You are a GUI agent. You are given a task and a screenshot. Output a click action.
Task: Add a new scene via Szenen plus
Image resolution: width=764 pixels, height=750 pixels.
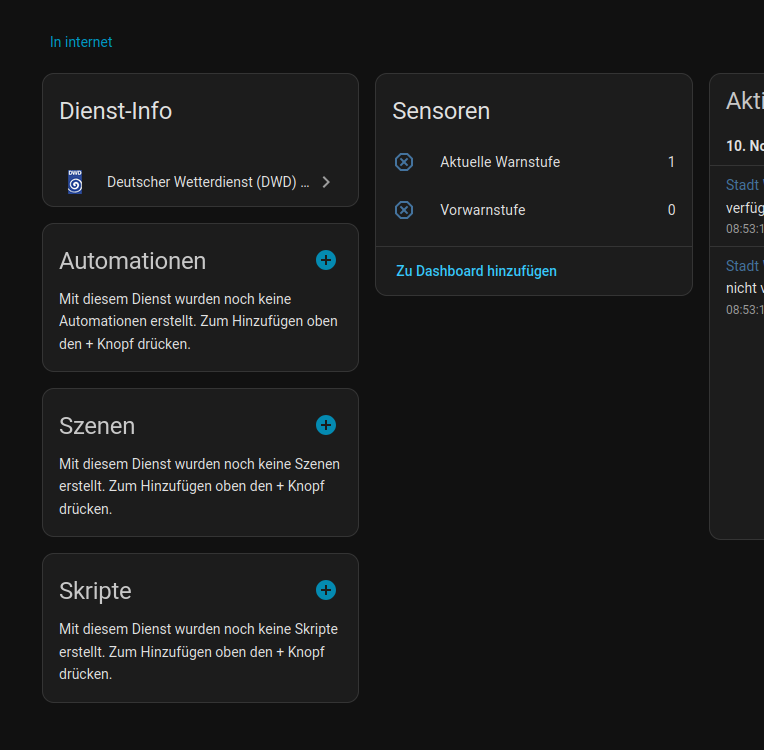[x=326, y=425]
